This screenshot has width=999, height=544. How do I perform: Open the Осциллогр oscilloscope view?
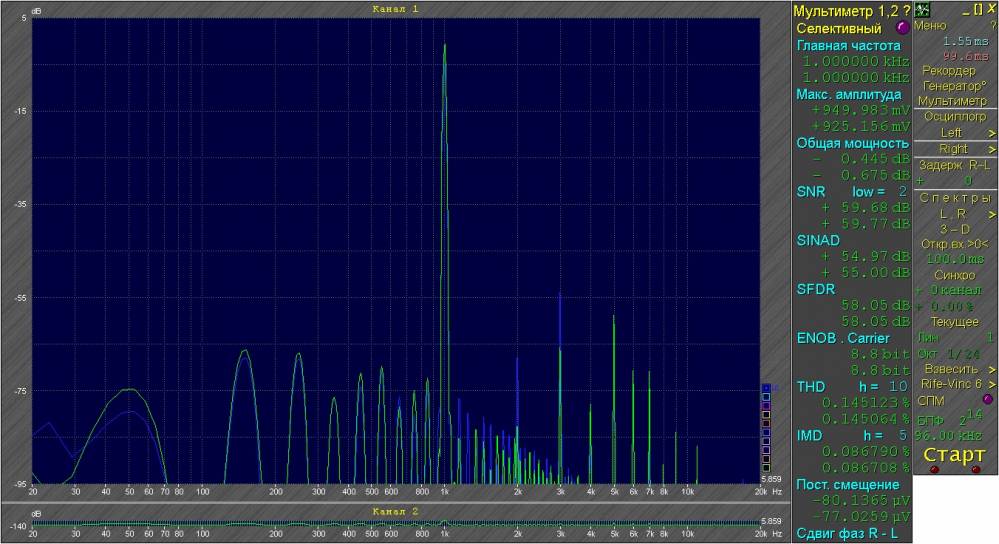pos(954,116)
